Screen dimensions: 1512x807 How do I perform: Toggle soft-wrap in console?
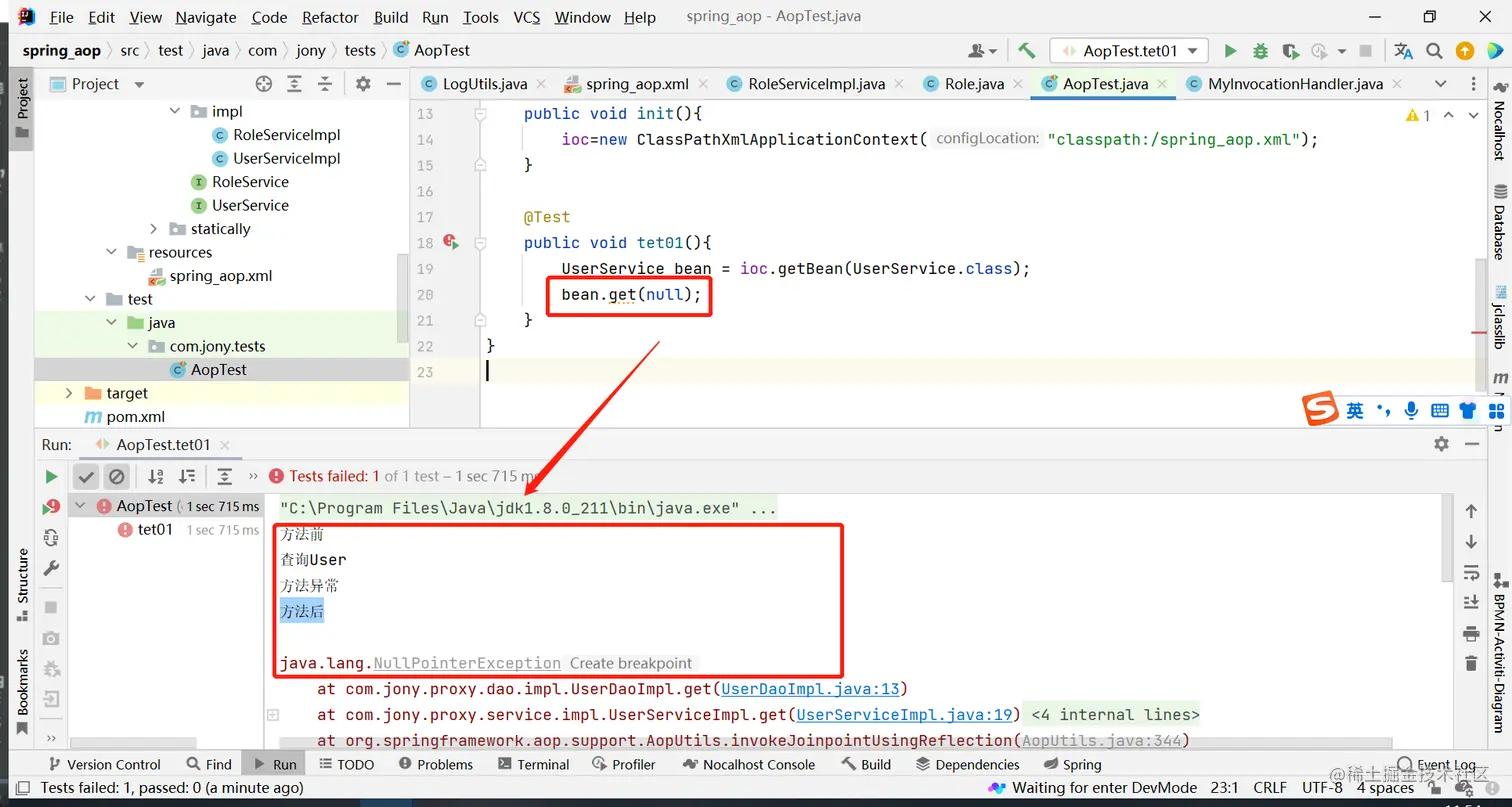pos(1471,572)
